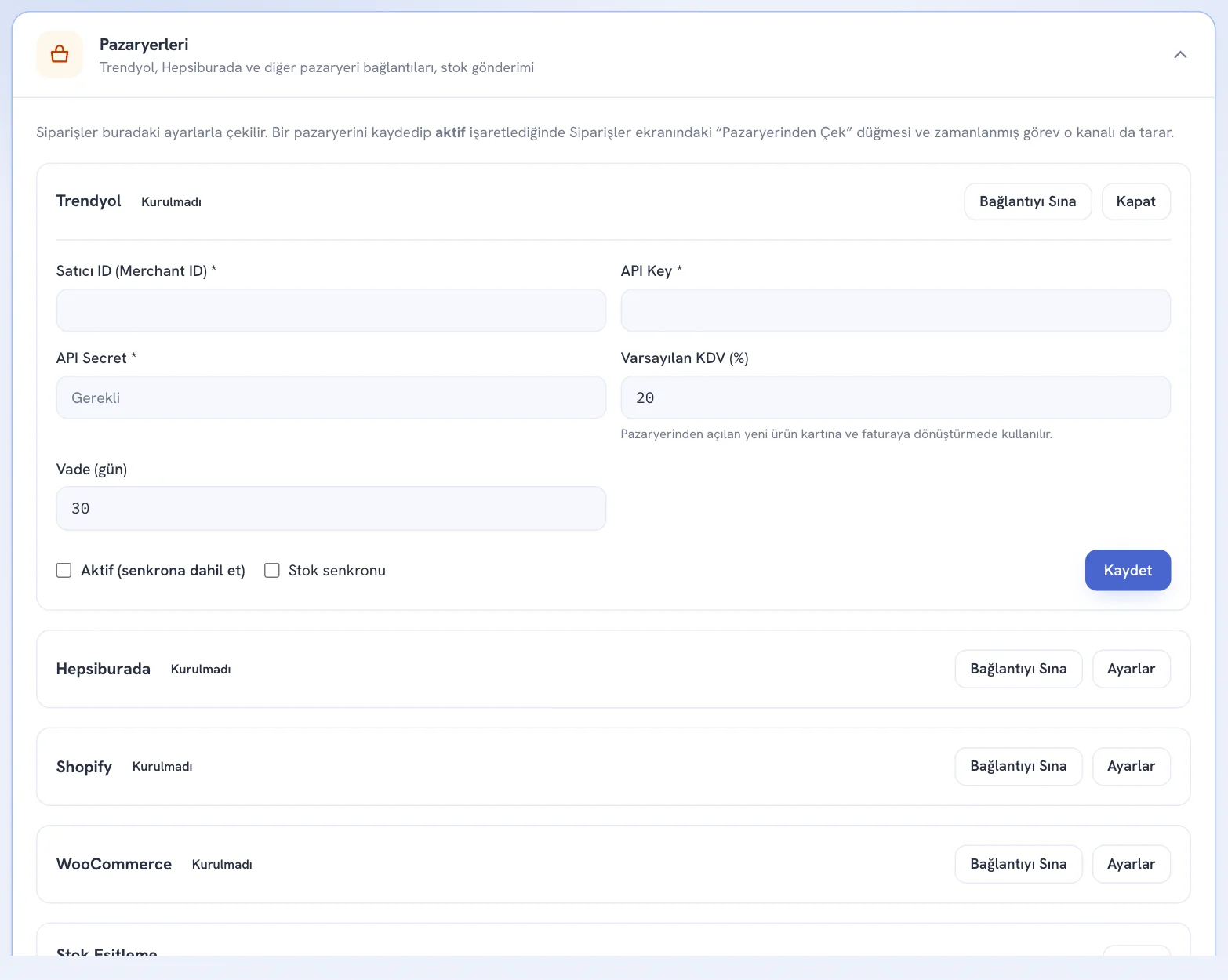Click the Shopify card title

[x=84, y=767]
